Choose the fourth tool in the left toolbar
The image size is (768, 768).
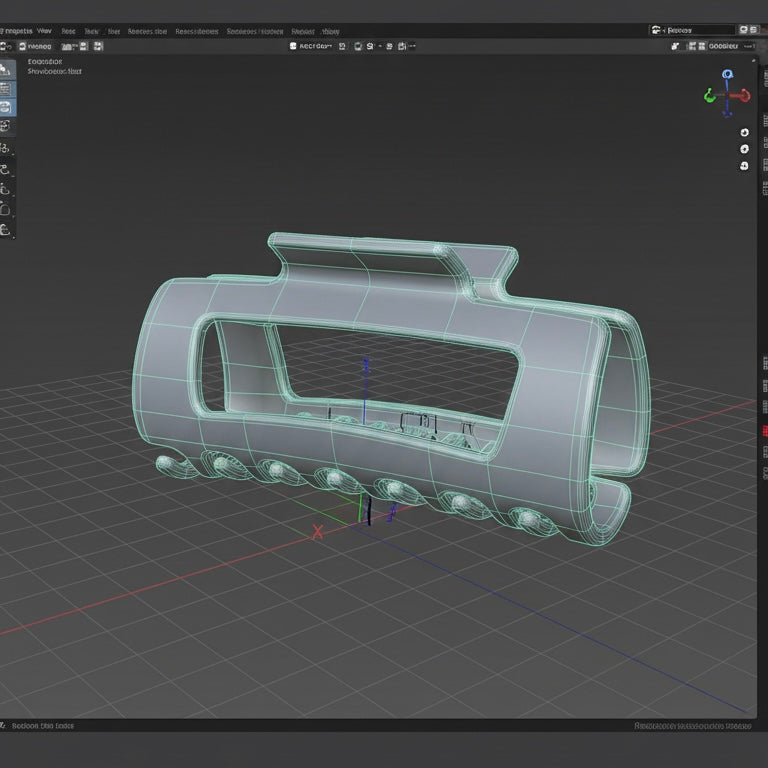(7, 127)
